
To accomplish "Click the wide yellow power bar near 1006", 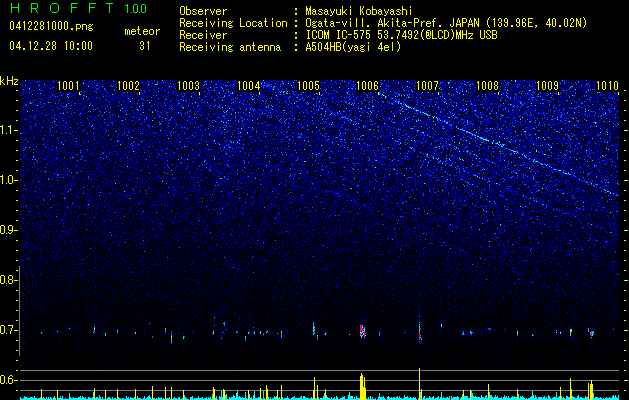I will tap(362, 386).
